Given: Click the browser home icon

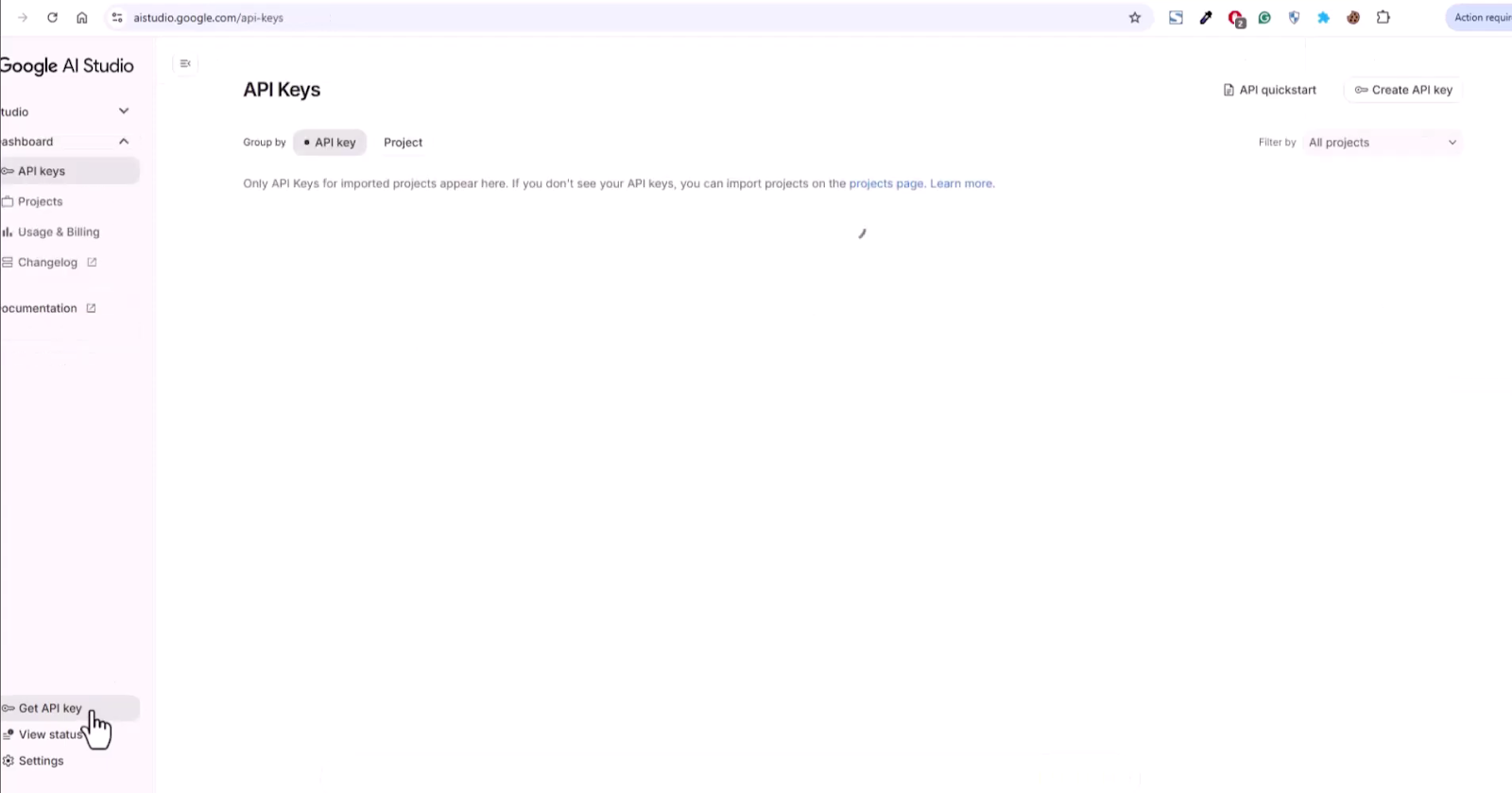Looking at the screenshot, I should [82, 18].
